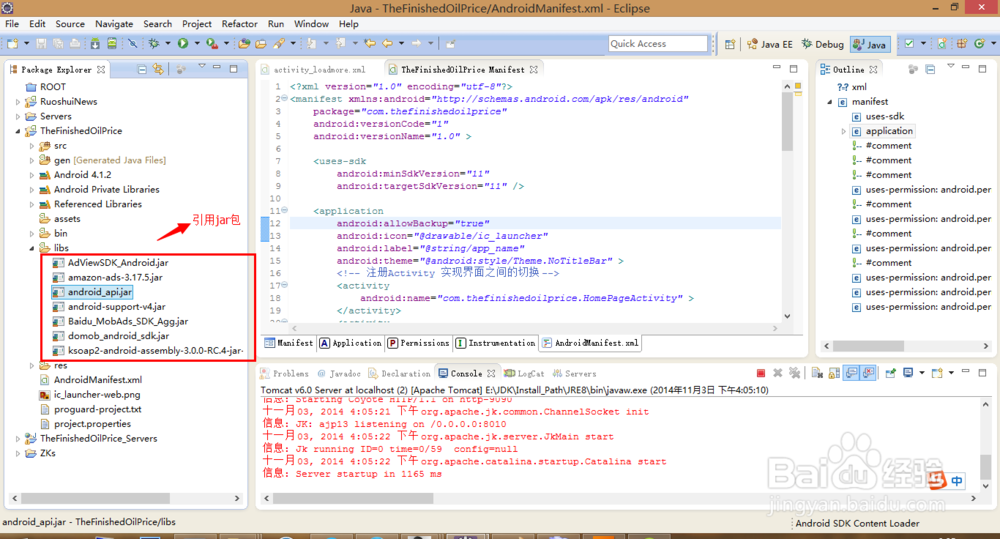Click the new Android XML file toolbar icon

click(942, 43)
